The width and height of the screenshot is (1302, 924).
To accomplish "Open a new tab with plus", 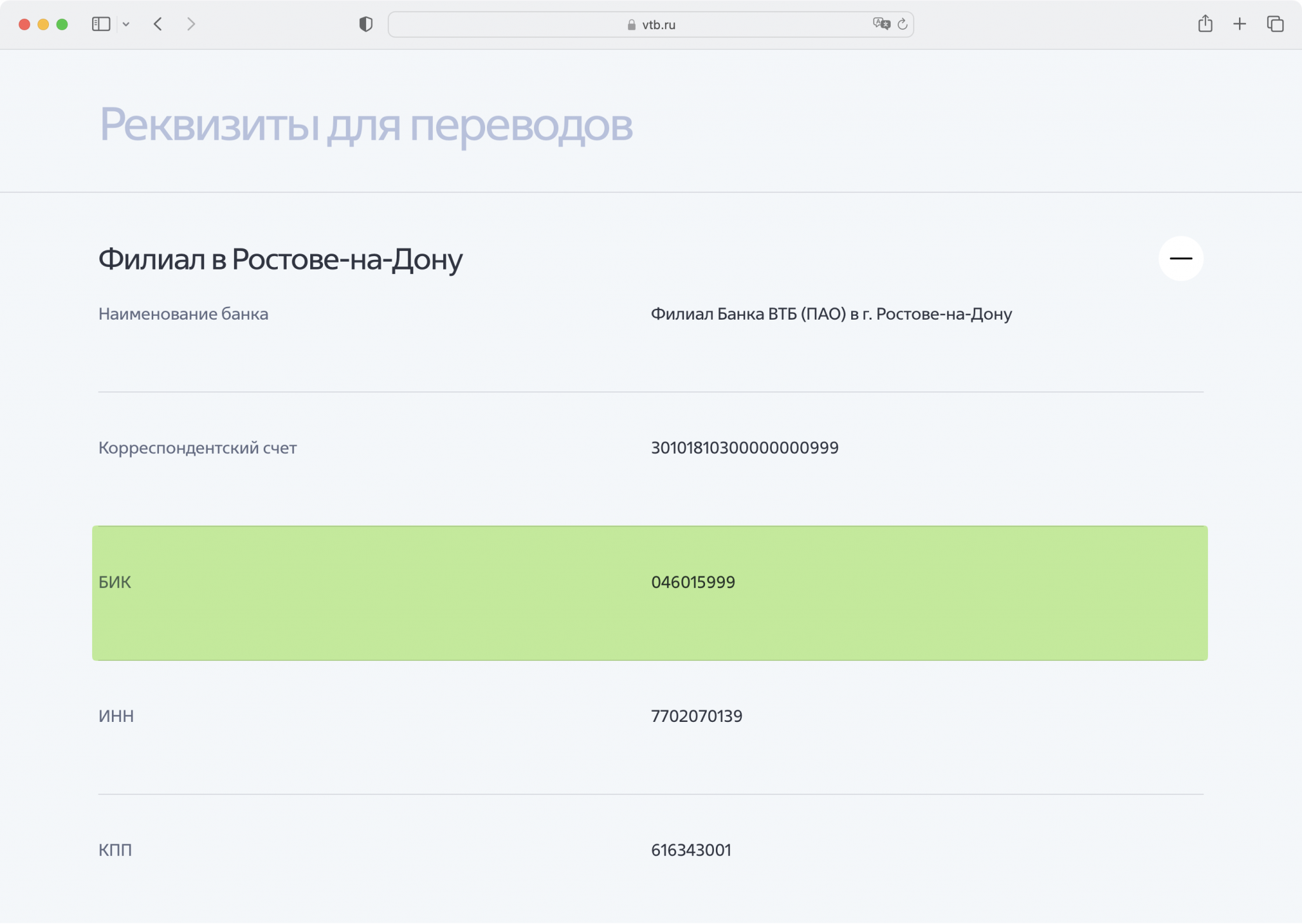I will point(1239,24).
